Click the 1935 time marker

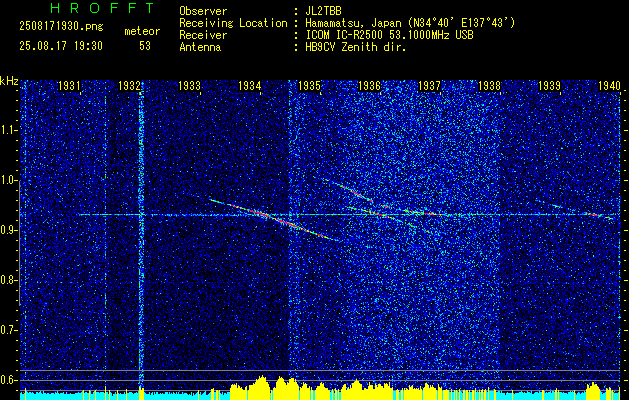point(309,85)
